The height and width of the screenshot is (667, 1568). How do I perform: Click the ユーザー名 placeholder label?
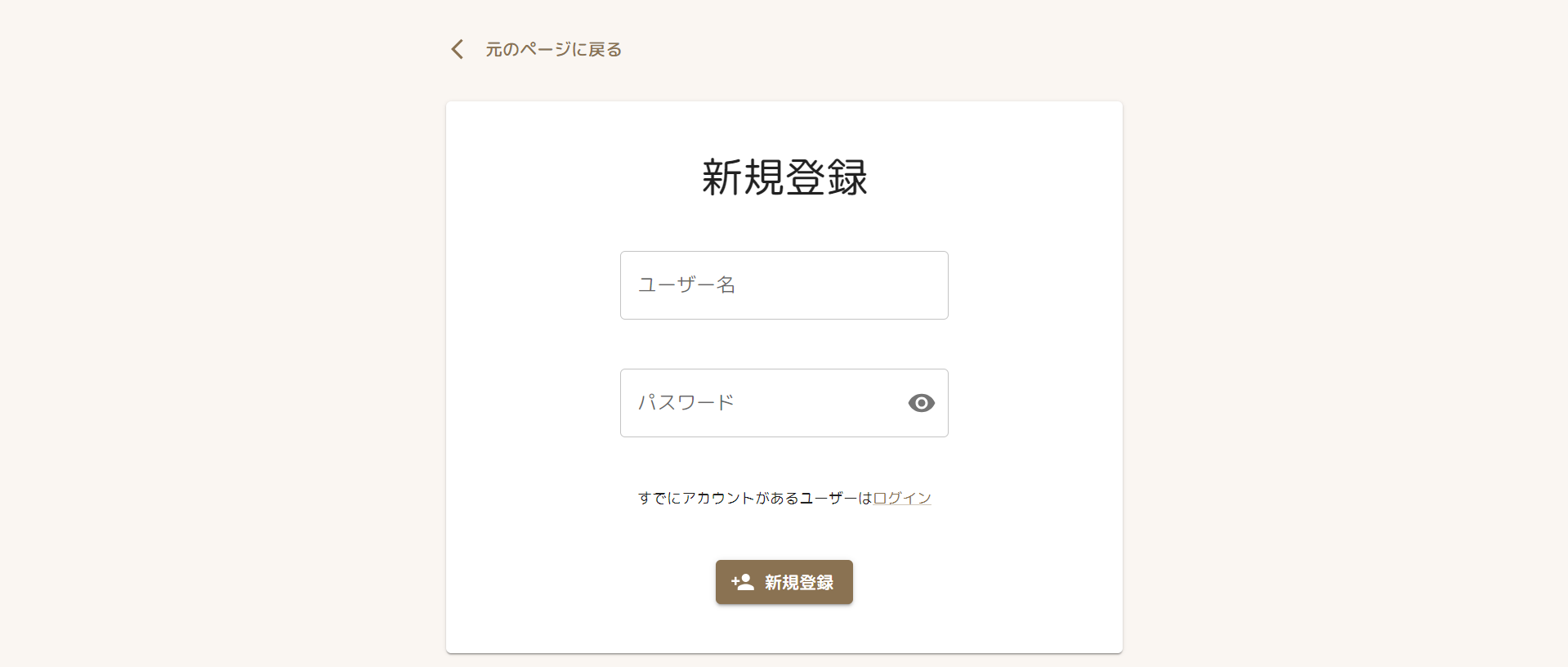686,285
